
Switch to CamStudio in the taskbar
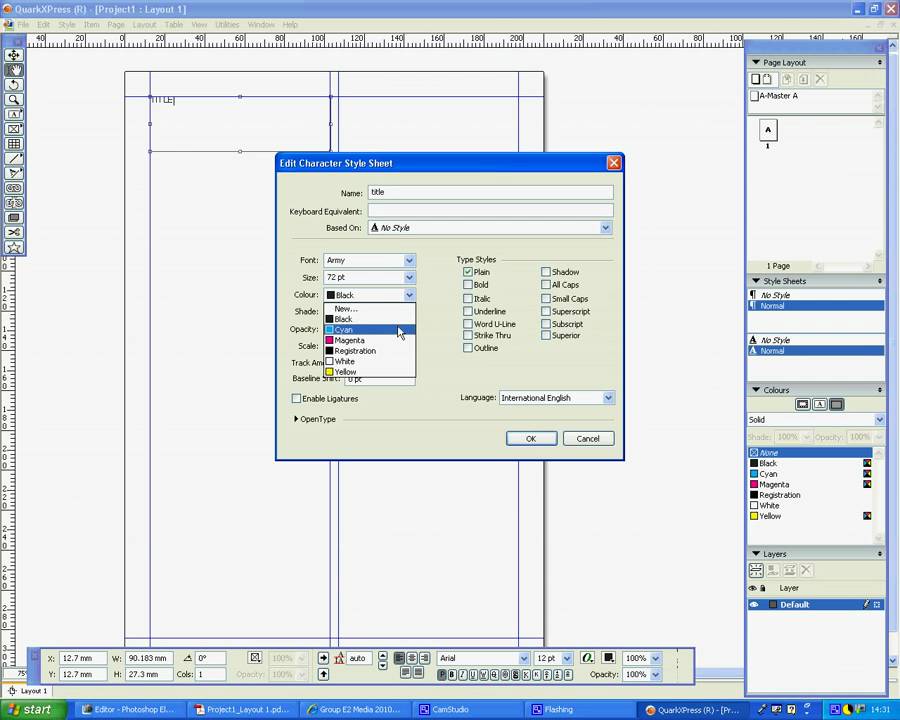pyautogui.click(x=470, y=710)
